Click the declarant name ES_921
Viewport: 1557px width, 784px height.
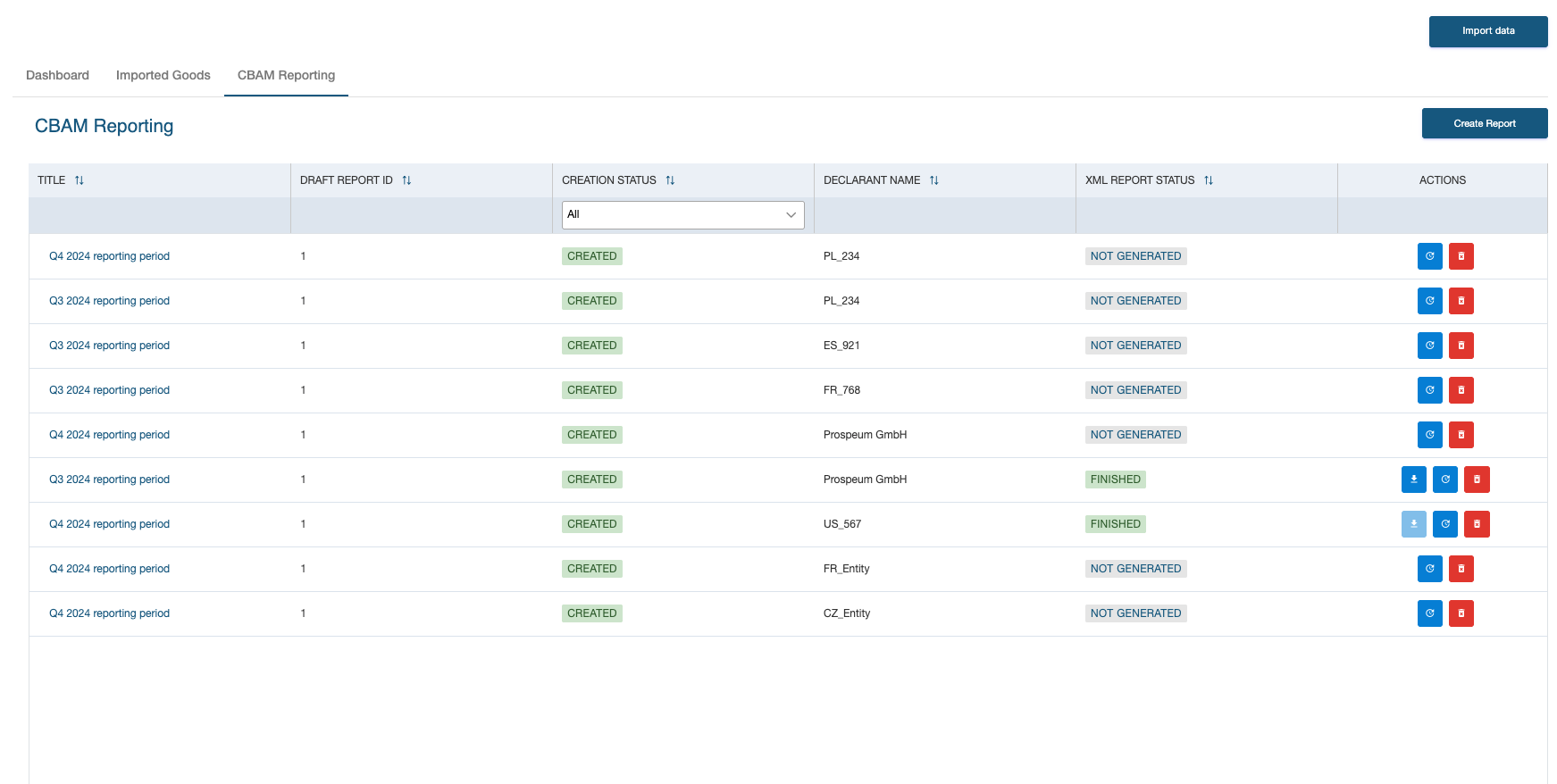point(841,346)
